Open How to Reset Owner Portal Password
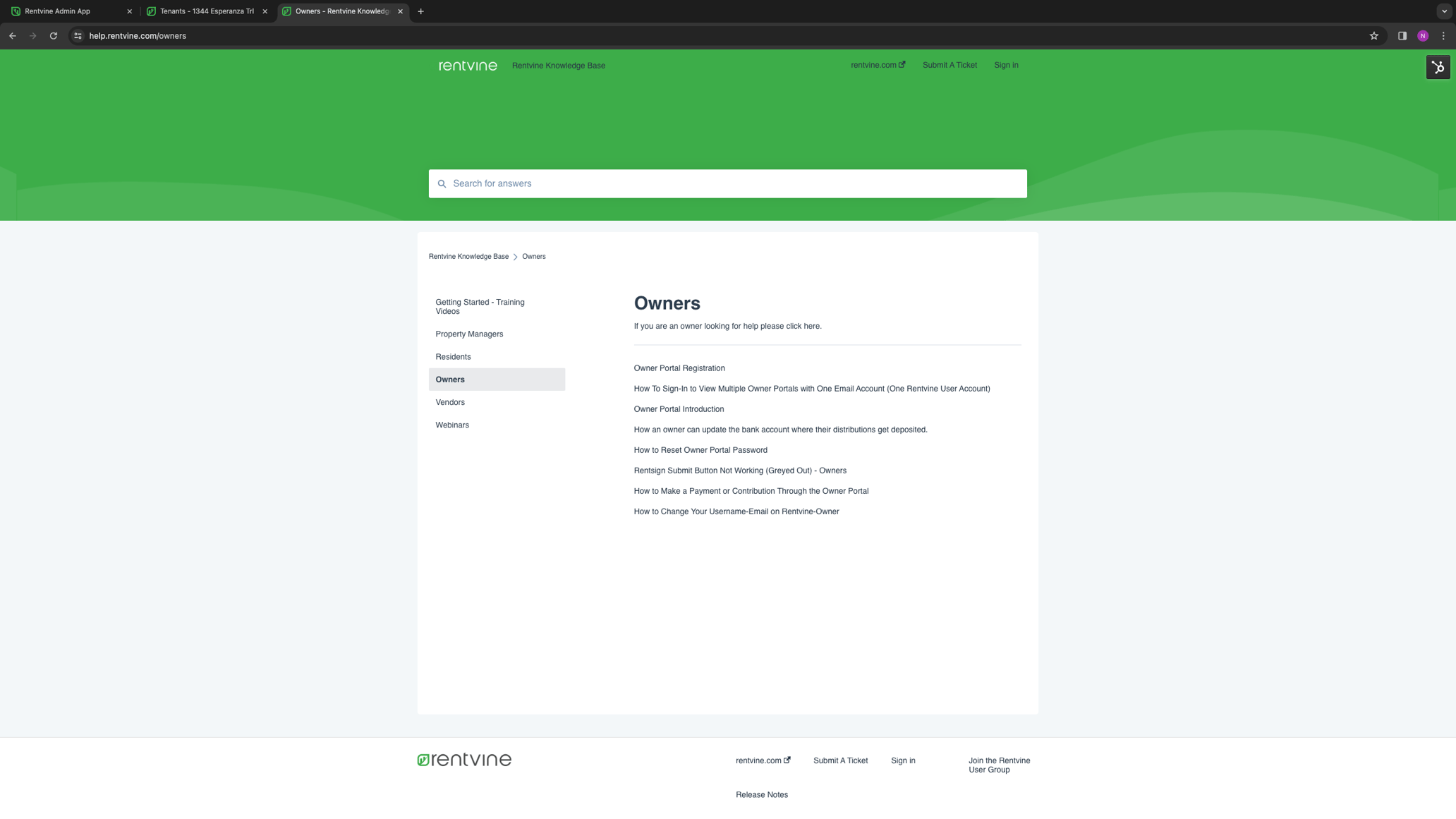Screen dimensions: 1456x819 pos(700,450)
